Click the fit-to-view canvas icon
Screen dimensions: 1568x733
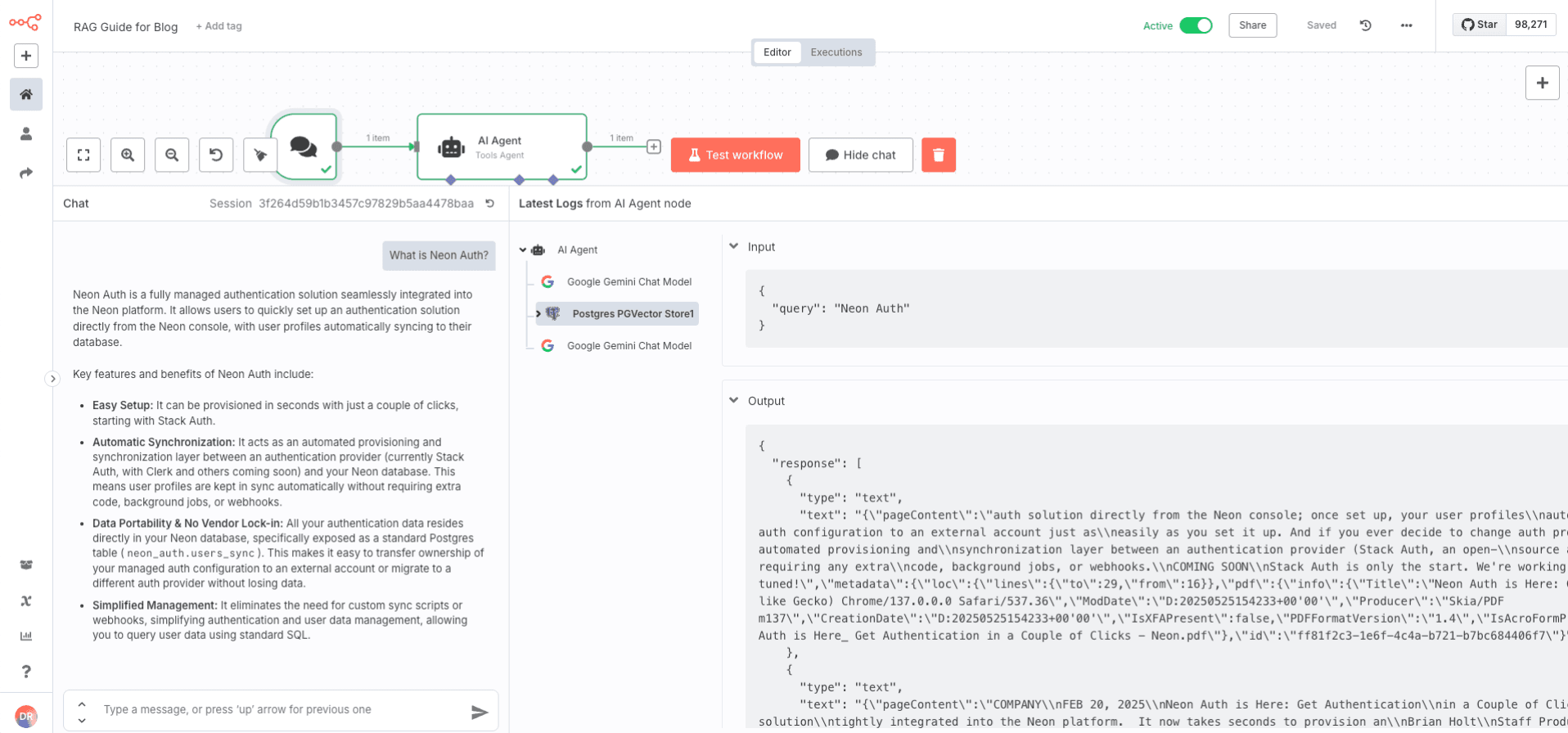pos(83,155)
